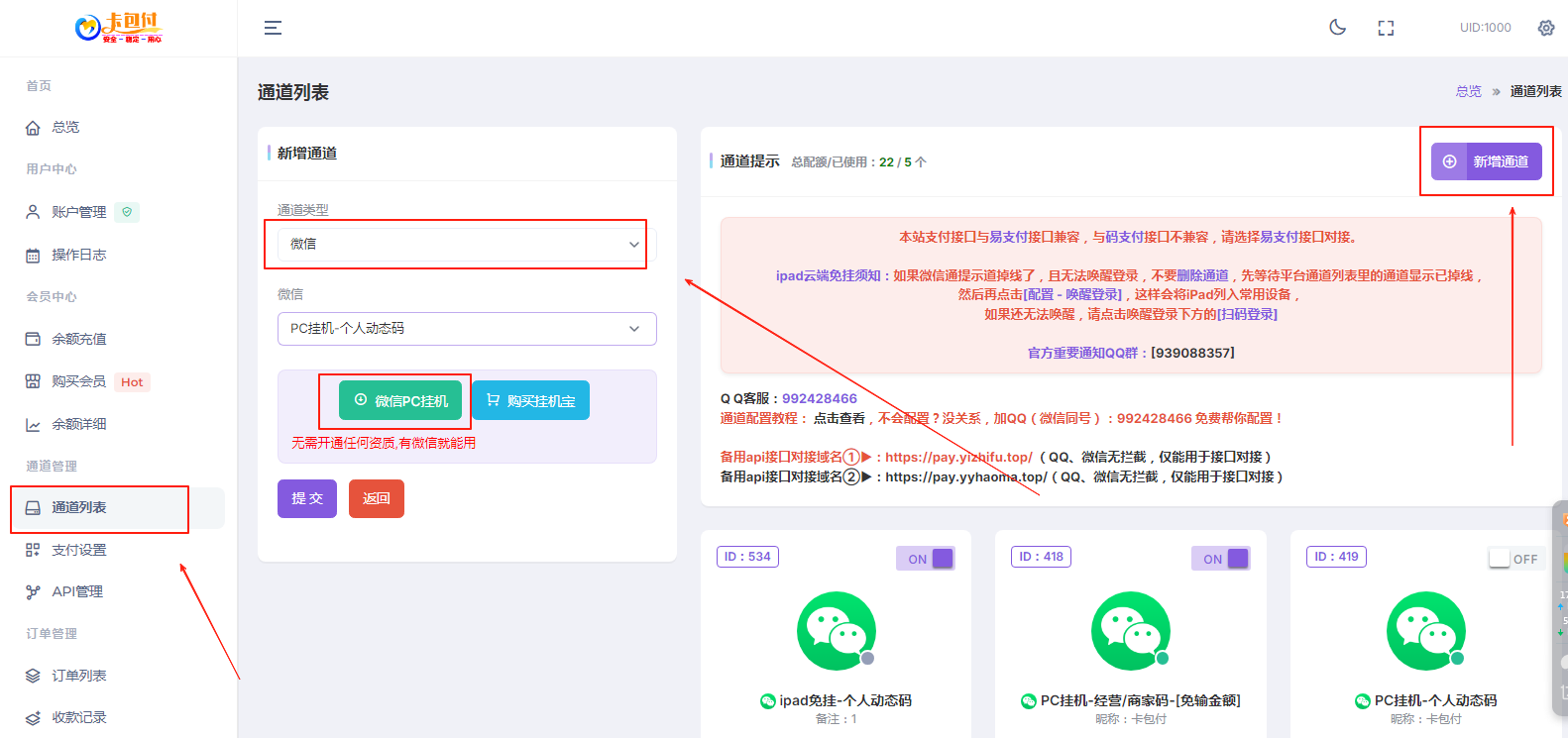Click WeChat icon on channel ID 418 card

[x=1130, y=631]
